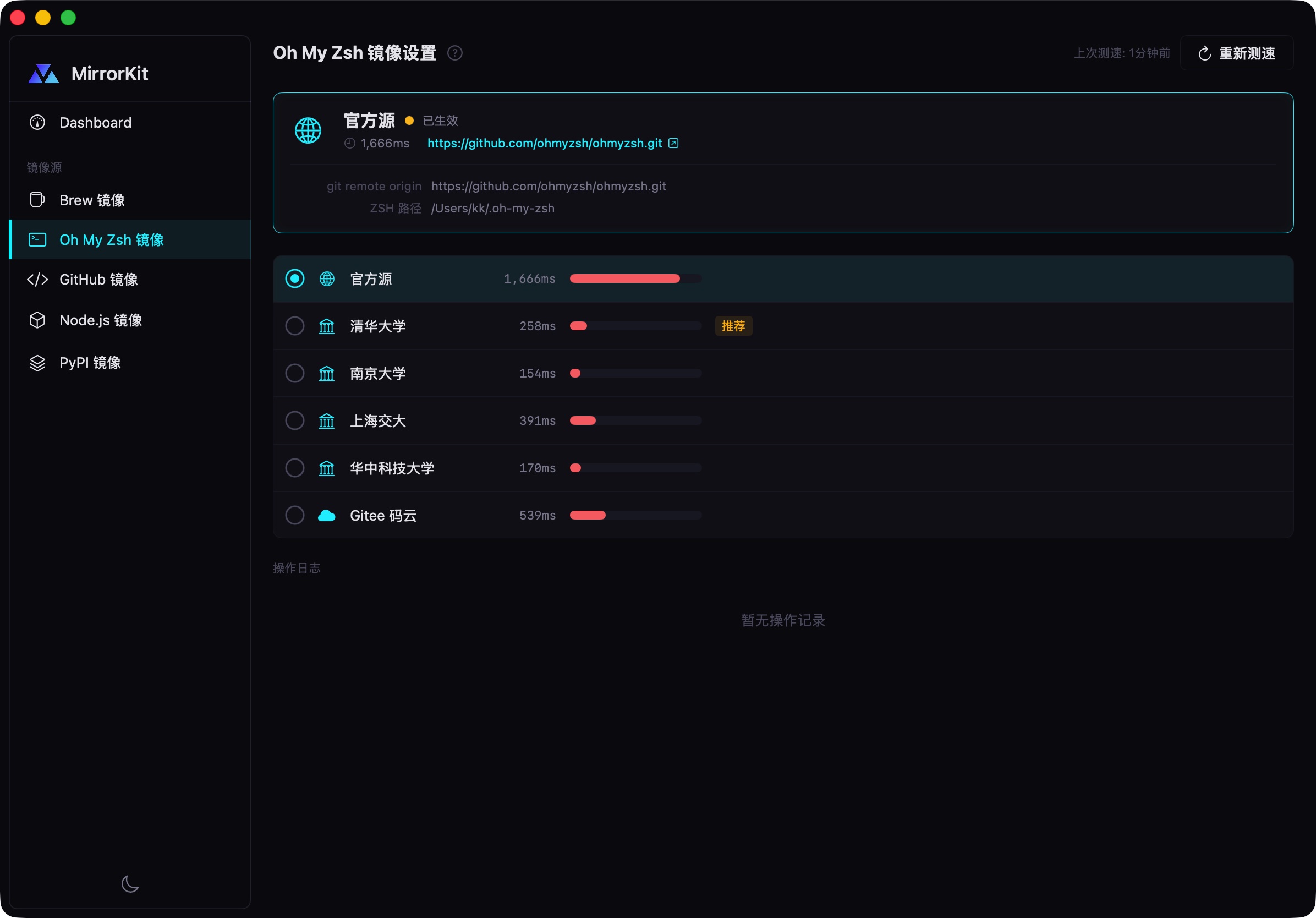
Task: Select the 官方源 radio button
Action: pyautogui.click(x=294, y=278)
